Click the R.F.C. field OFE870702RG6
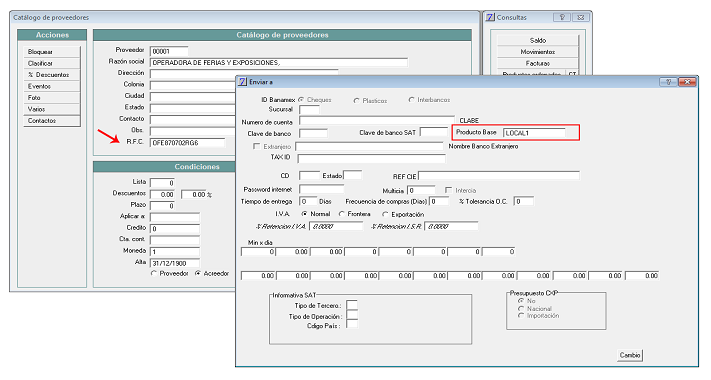The height and width of the screenshot is (380, 711). [187, 143]
